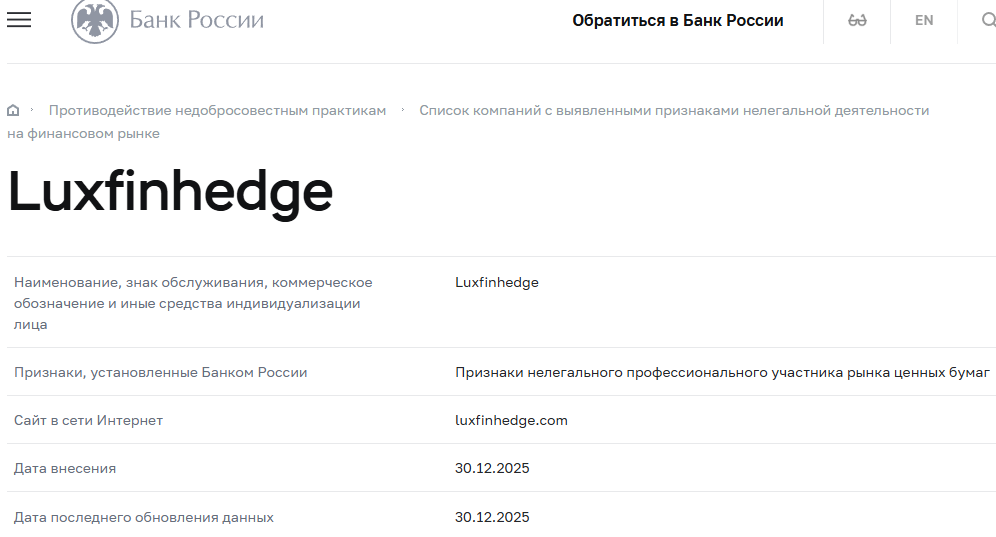The image size is (996, 537).
Task: Select the Luxfinhedge name value in table
Action: (497, 282)
